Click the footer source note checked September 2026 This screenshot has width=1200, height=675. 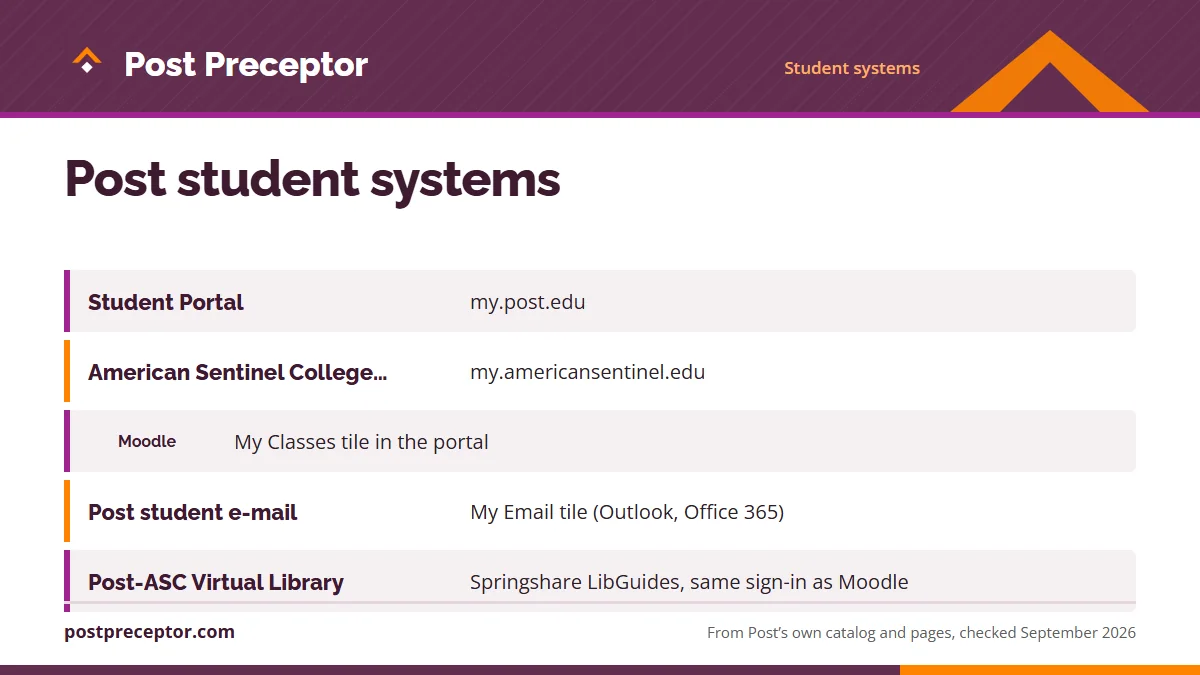pos(921,633)
